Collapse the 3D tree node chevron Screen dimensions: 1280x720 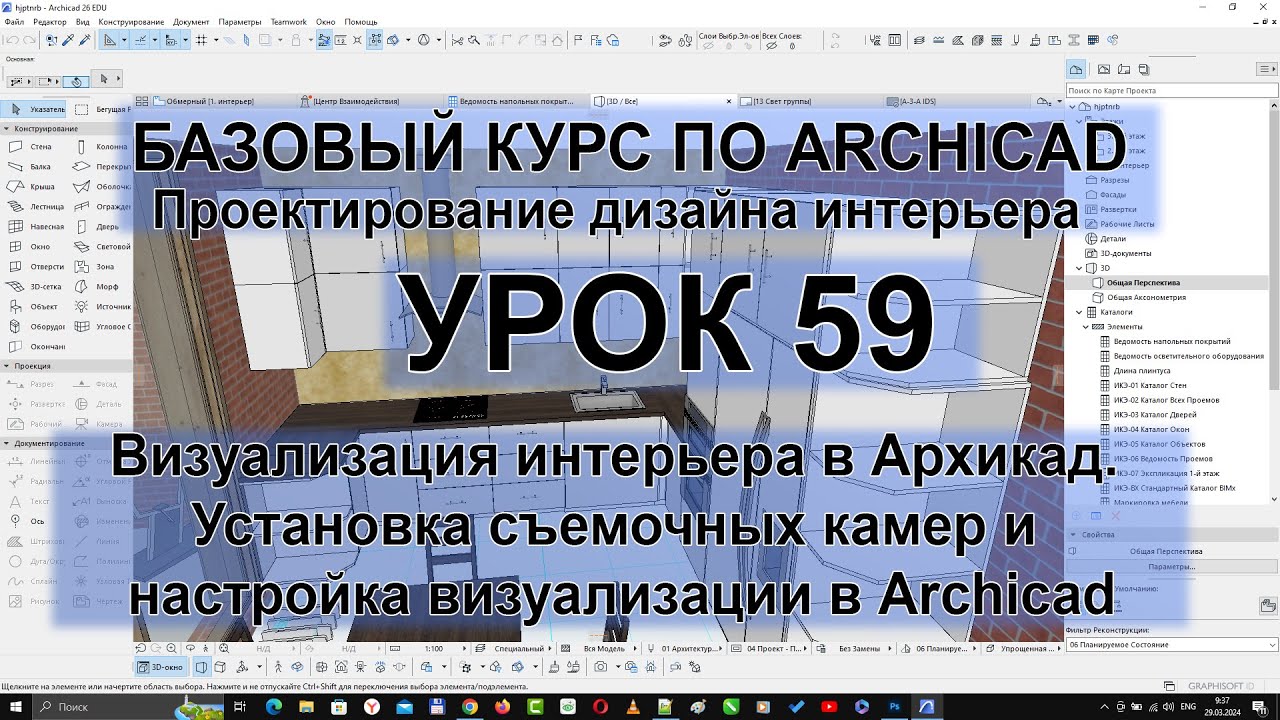coord(1079,268)
